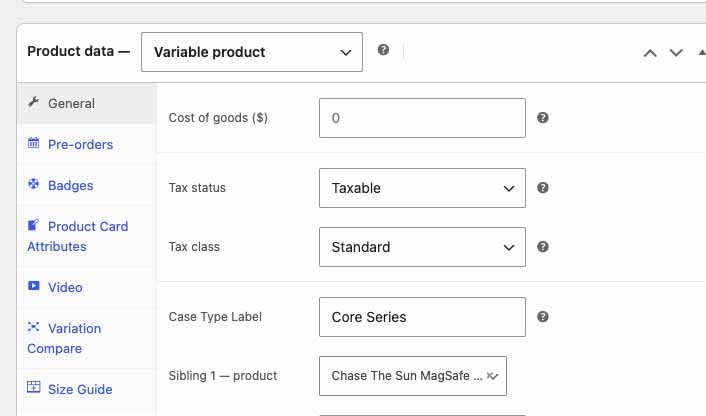This screenshot has height=416, width=706.
Task: Open the Variable product type dropdown
Action: pos(252,52)
